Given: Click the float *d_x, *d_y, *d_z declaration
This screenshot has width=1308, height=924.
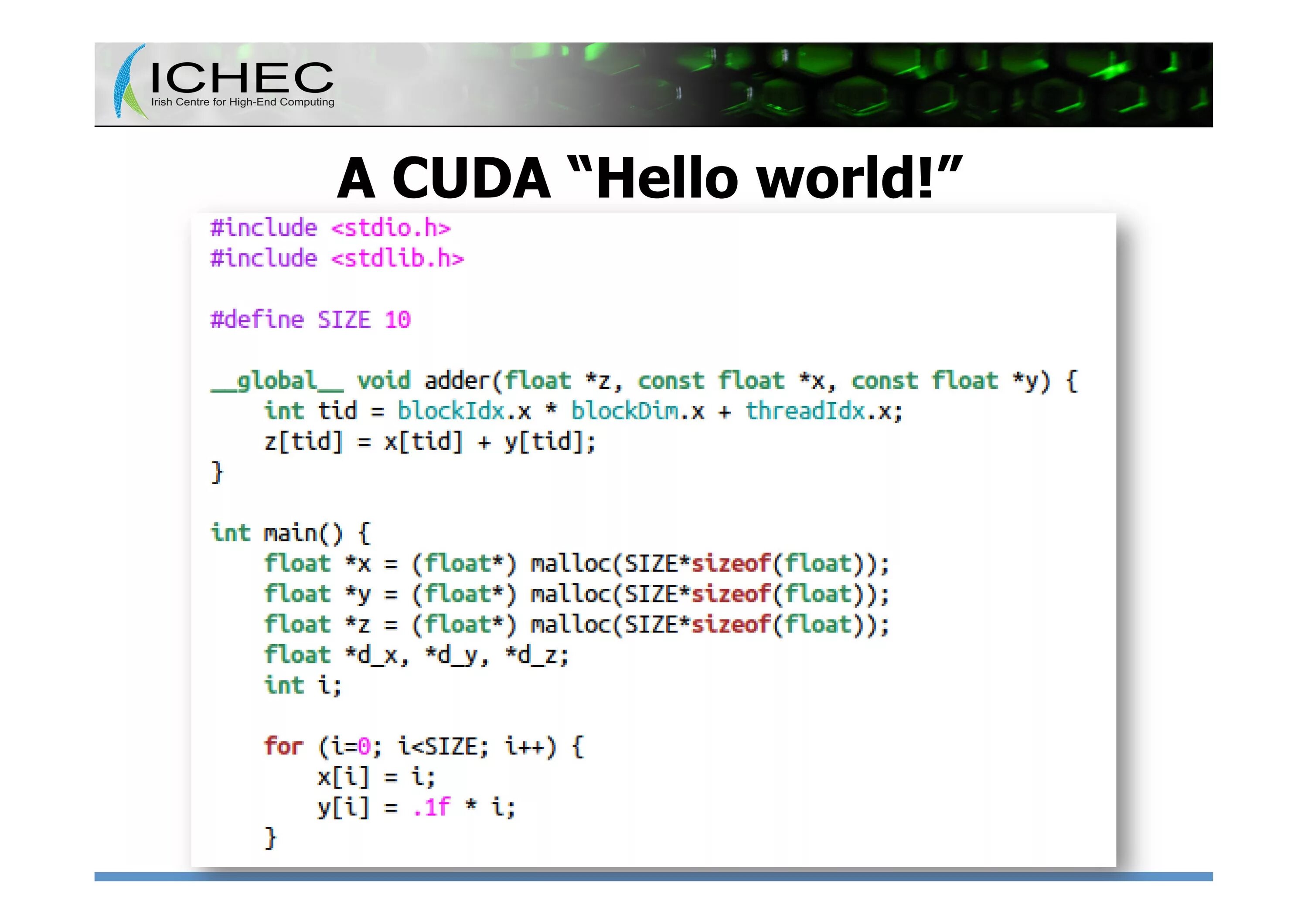Looking at the screenshot, I should pyautogui.click(x=416, y=655).
